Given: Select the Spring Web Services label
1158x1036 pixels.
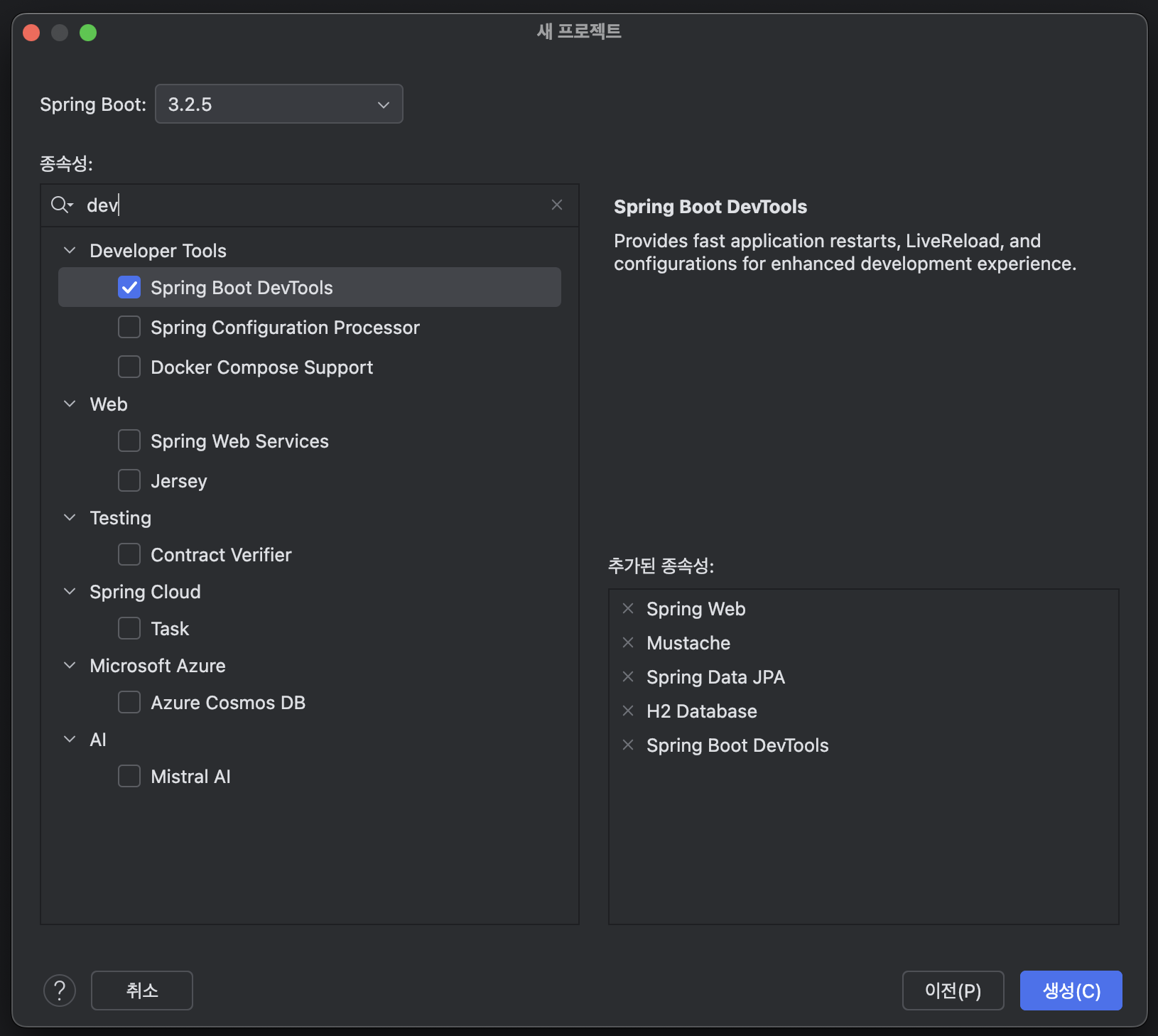Looking at the screenshot, I should [x=239, y=441].
